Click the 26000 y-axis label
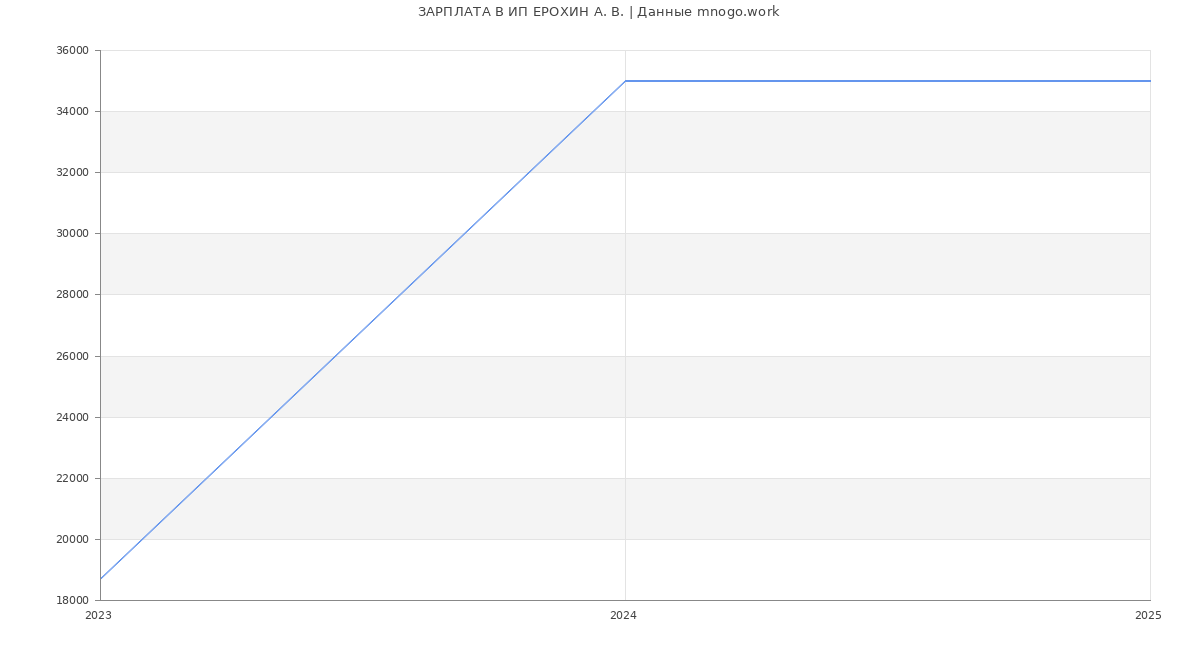The image size is (1200, 650). click(74, 357)
